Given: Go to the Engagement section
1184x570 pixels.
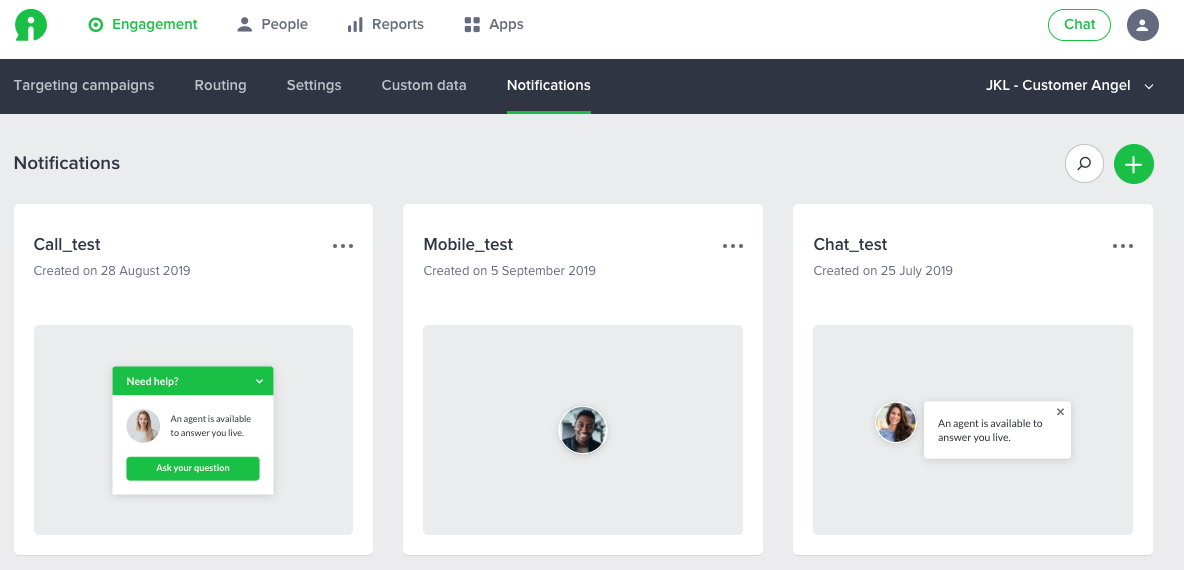Looking at the screenshot, I should point(143,24).
